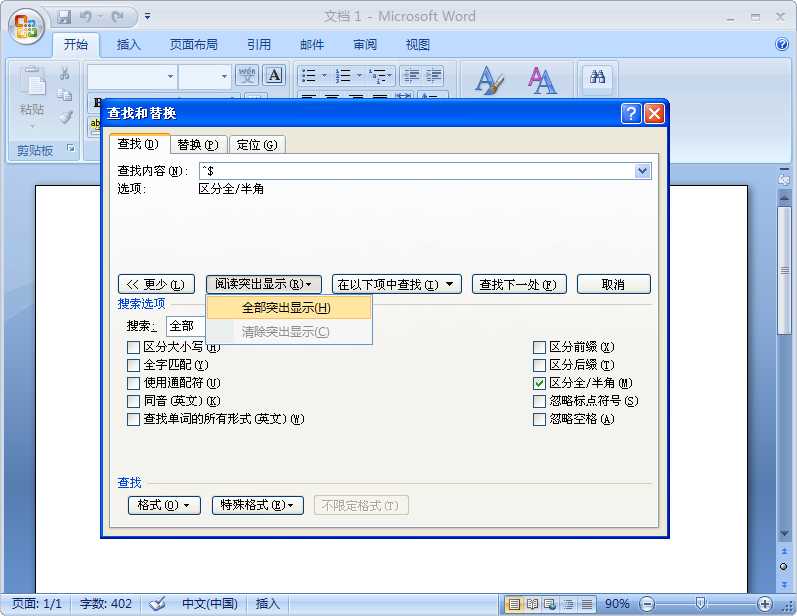
Task: Enable 忽略空格 checkbox
Action: [539, 419]
